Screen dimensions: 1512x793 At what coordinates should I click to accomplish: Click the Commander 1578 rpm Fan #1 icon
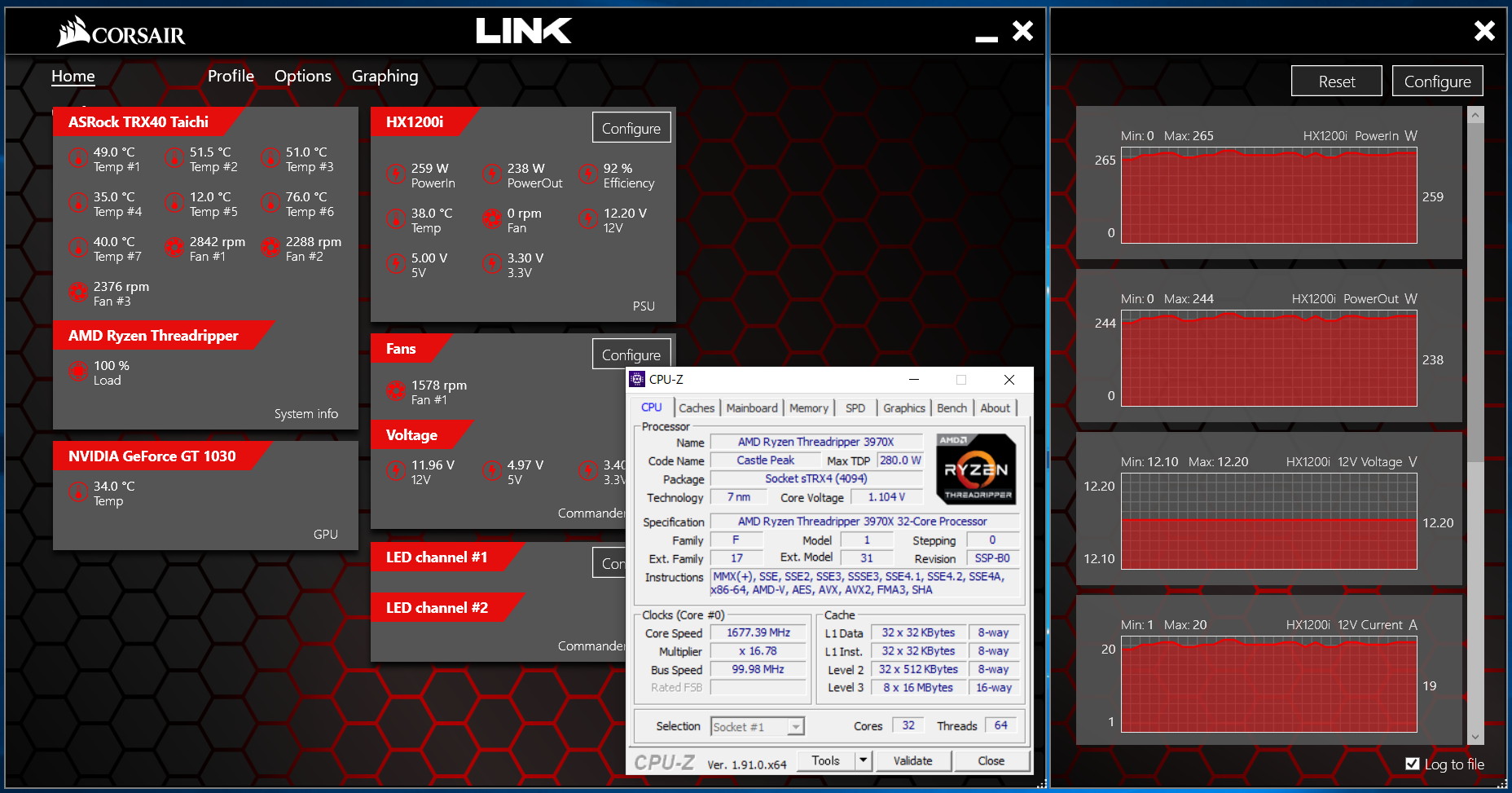[x=396, y=391]
